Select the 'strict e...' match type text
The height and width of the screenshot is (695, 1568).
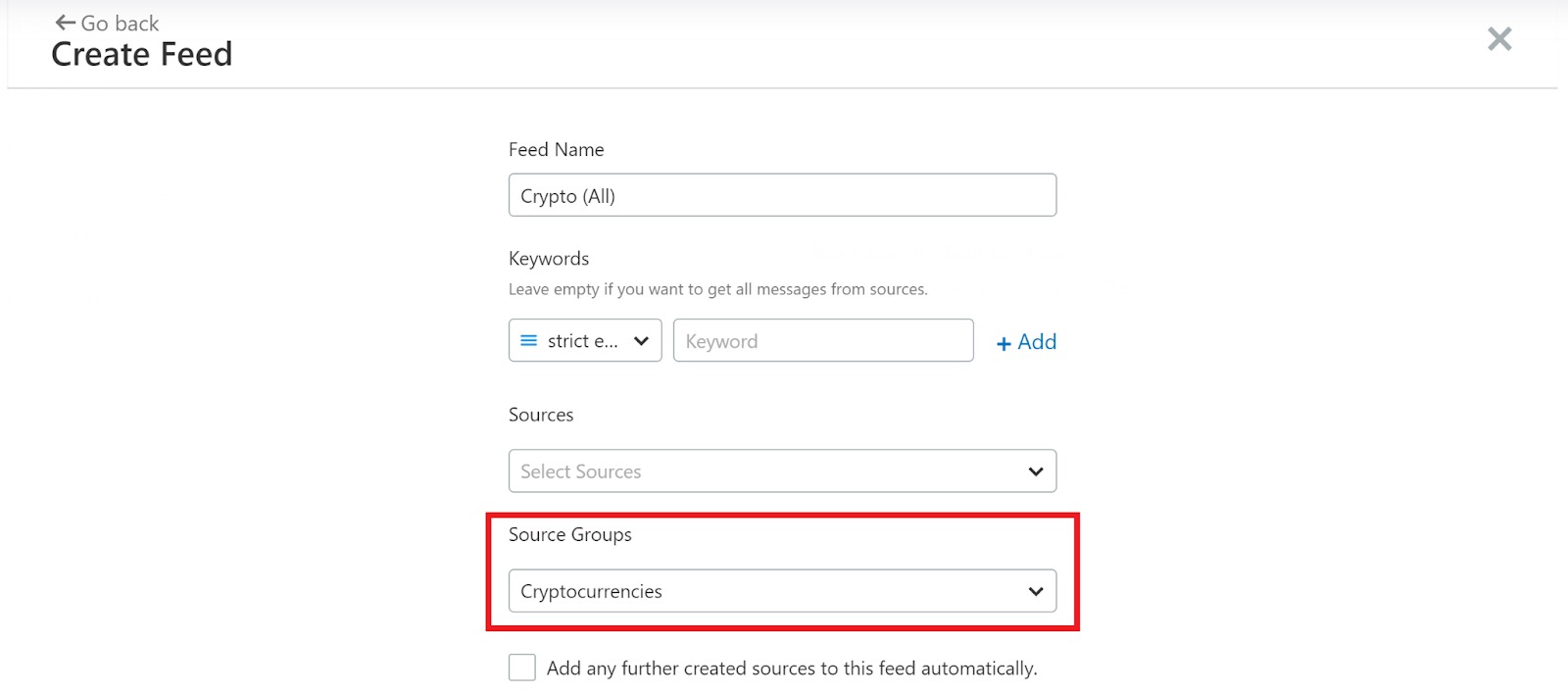coord(582,341)
